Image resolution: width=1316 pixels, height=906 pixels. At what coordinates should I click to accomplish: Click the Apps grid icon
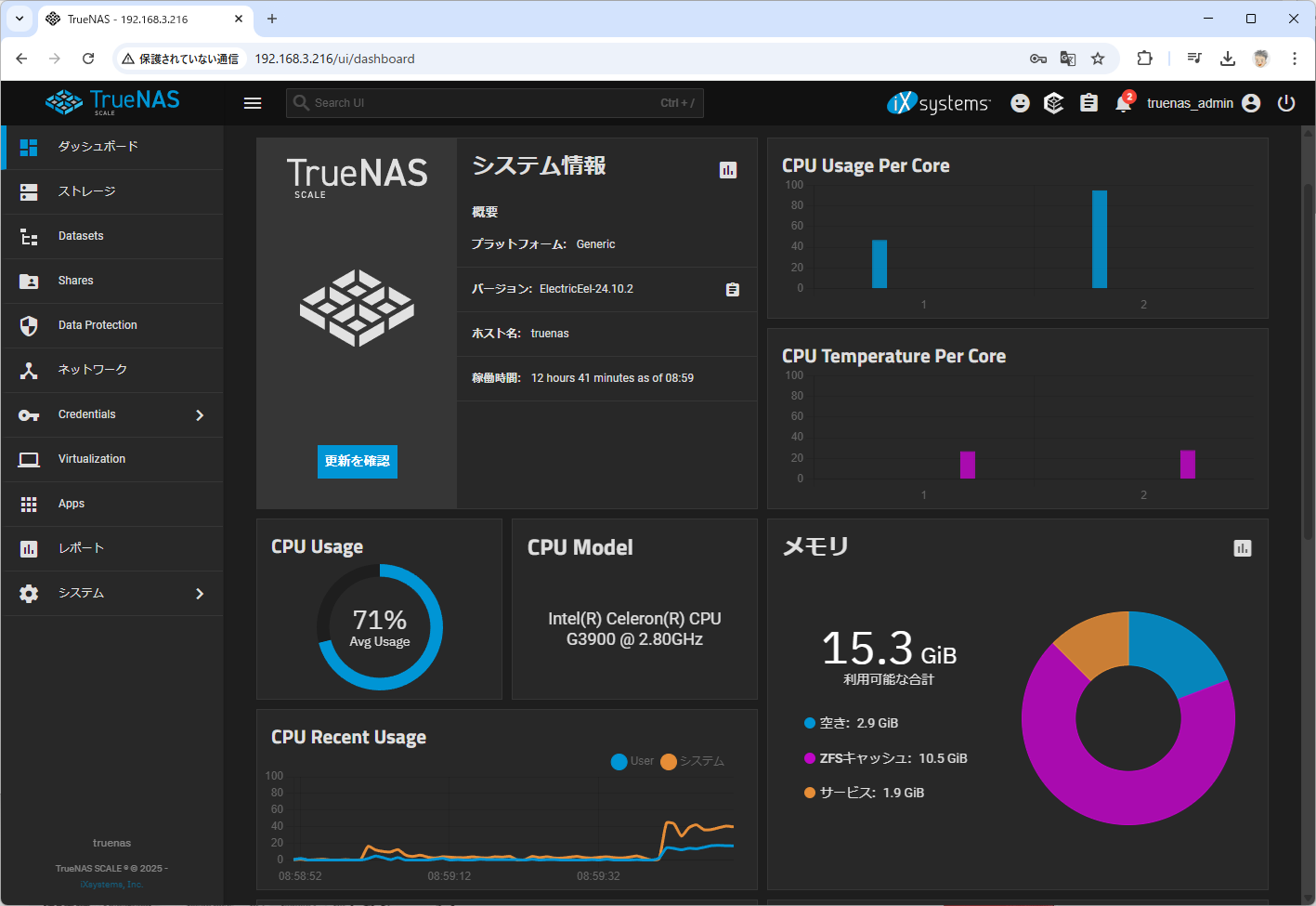(x=29, y=504)
